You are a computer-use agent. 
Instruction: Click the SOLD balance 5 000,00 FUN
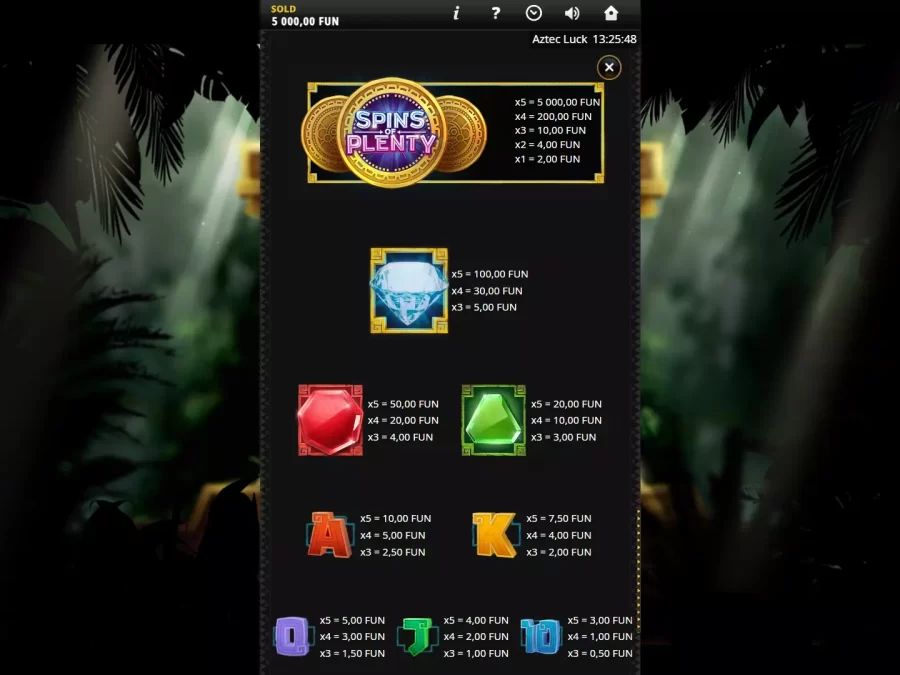pyautogui.click(x=305, y=21)
